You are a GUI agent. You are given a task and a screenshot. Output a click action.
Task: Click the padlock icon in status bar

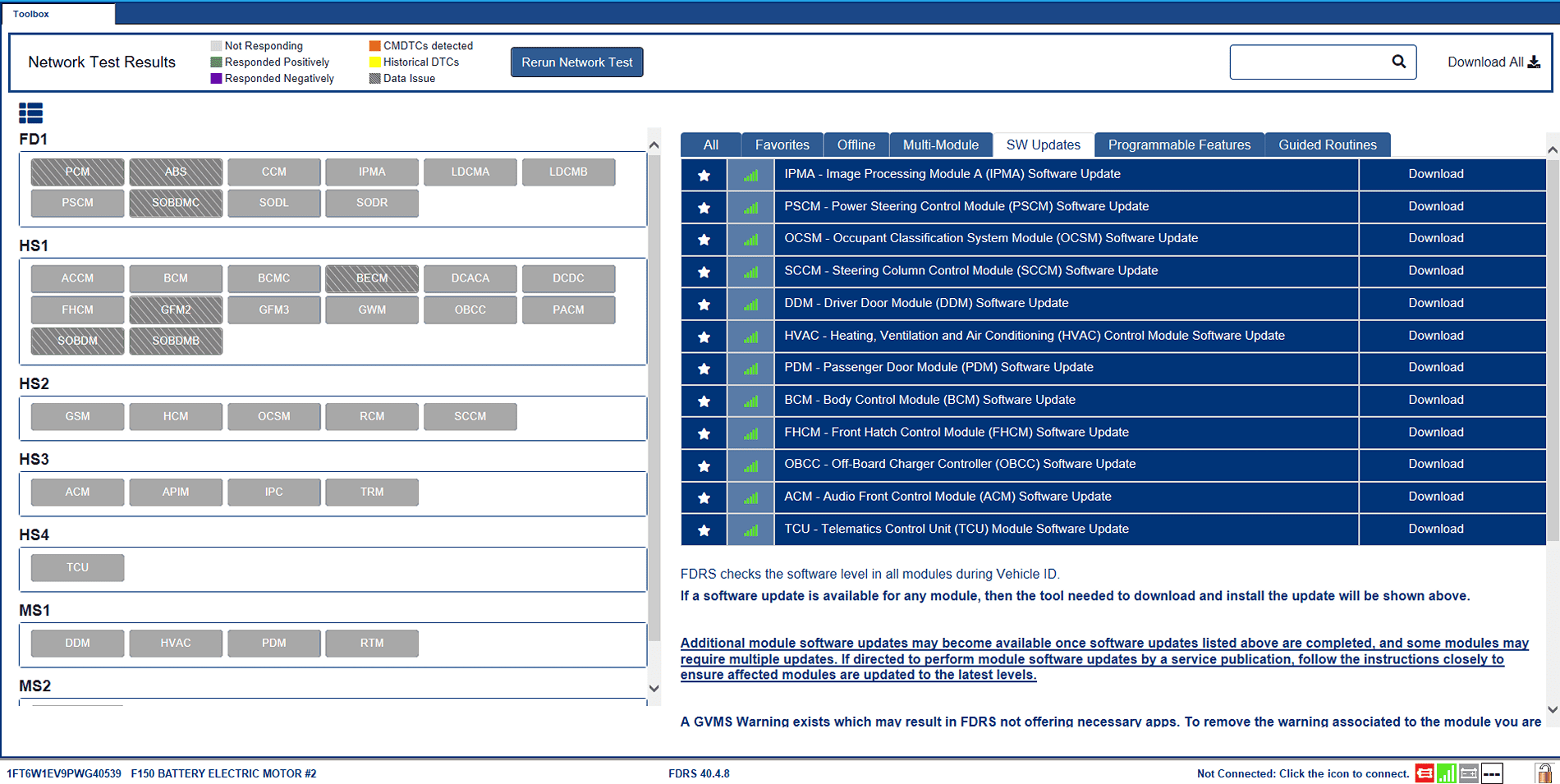[x=1544, y=773]
